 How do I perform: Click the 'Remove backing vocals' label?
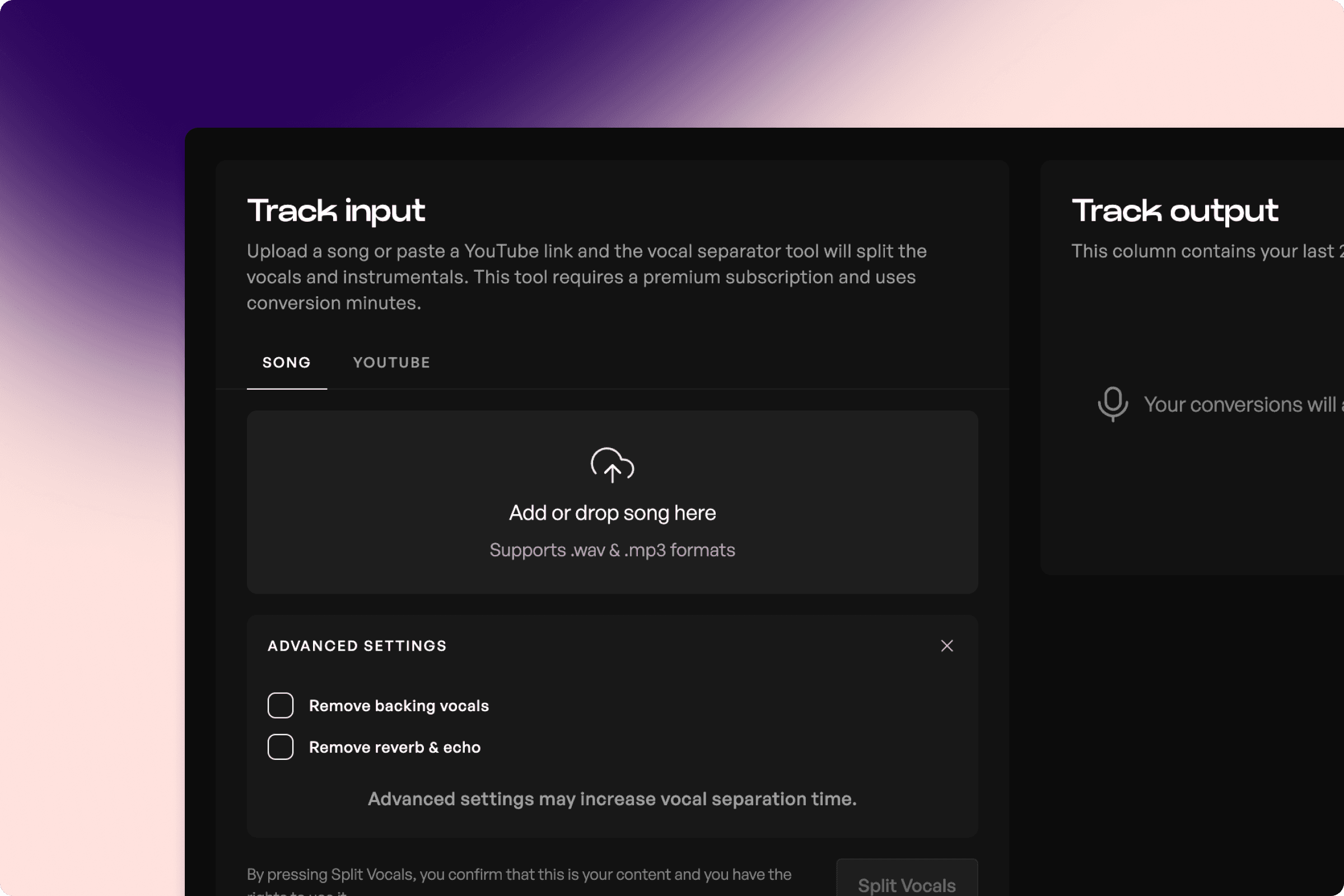click(399, 706)
